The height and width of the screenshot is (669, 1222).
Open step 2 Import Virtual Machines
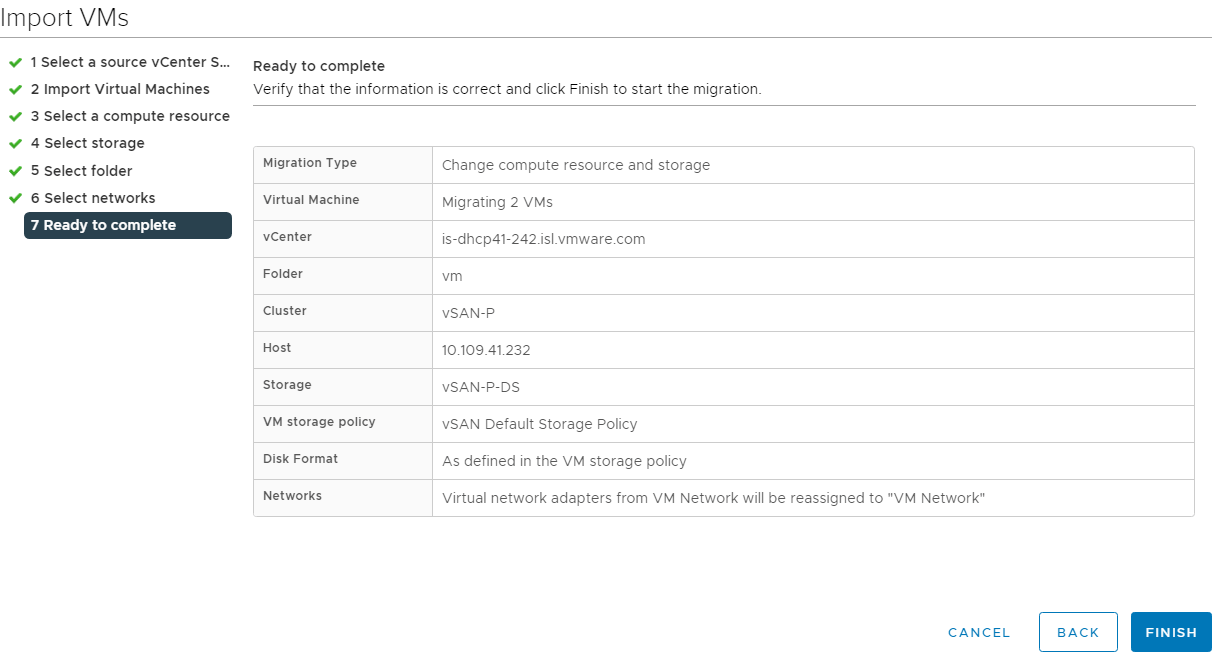pyautogui.click(x=120, y=89)
